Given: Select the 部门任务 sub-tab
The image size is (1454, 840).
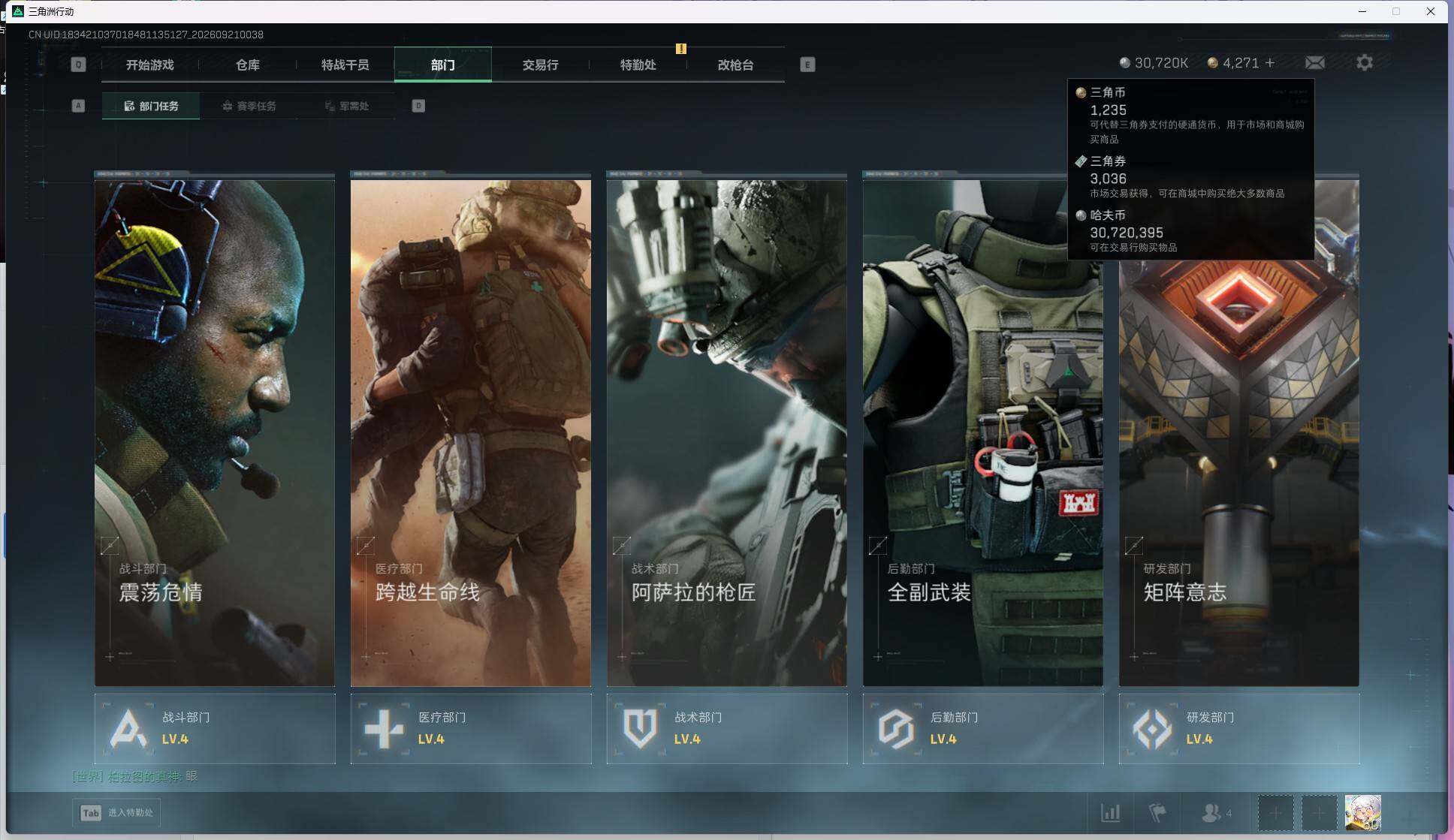Looking at the screenshot, I should click(151, 106).
